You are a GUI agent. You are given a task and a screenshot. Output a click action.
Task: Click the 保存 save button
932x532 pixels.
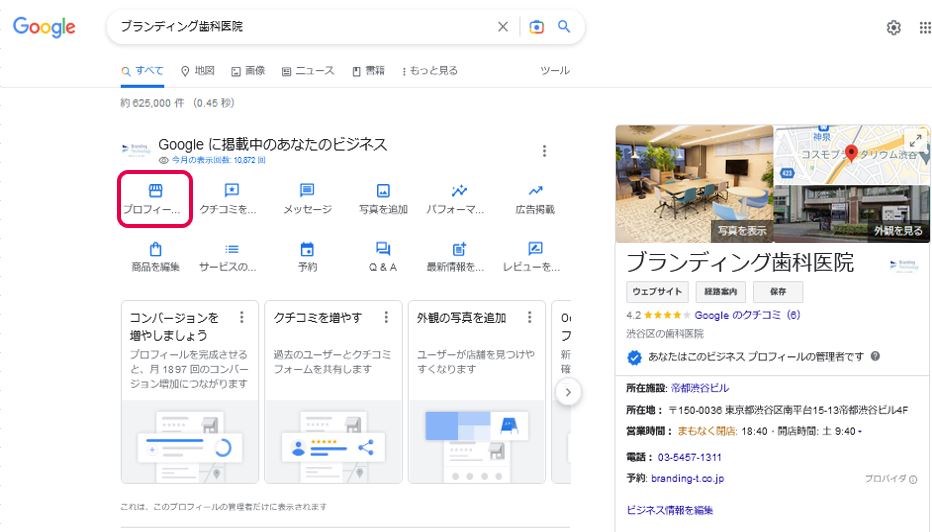click(x=778, y=292)
